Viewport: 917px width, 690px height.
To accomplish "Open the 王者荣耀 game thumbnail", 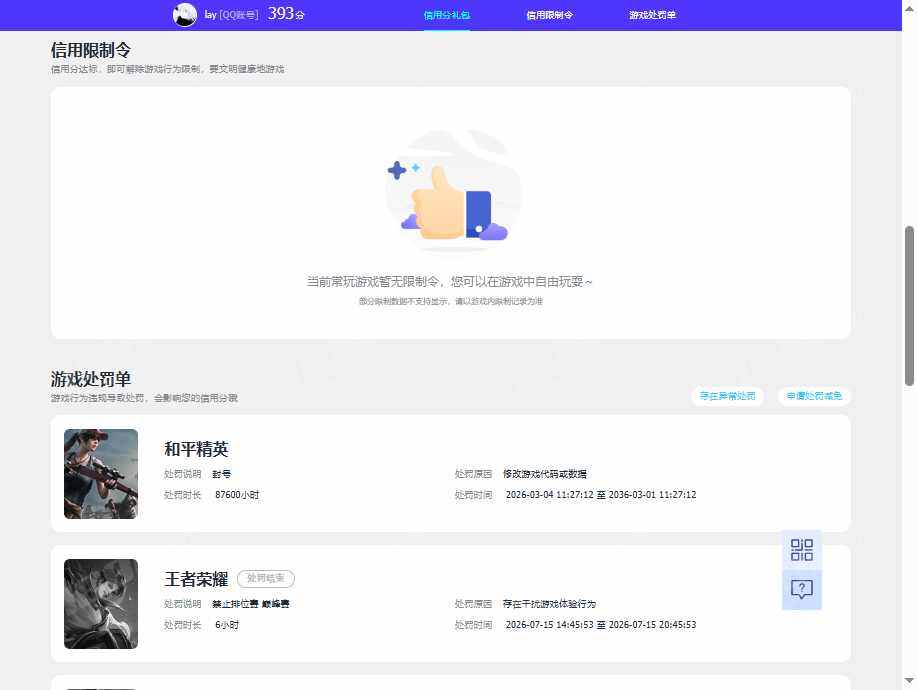I will [101, 603].
